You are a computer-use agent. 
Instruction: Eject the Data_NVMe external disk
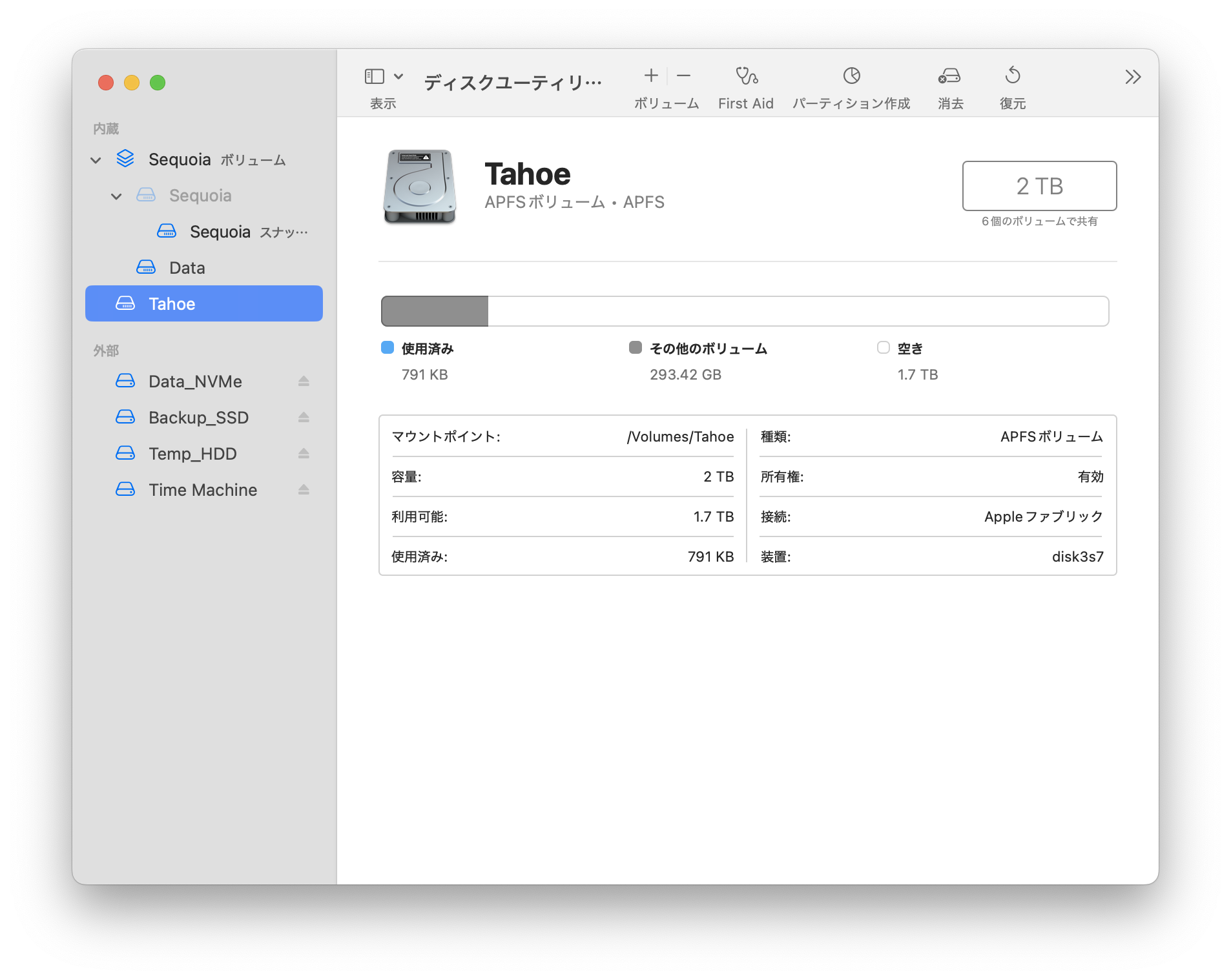304,382
